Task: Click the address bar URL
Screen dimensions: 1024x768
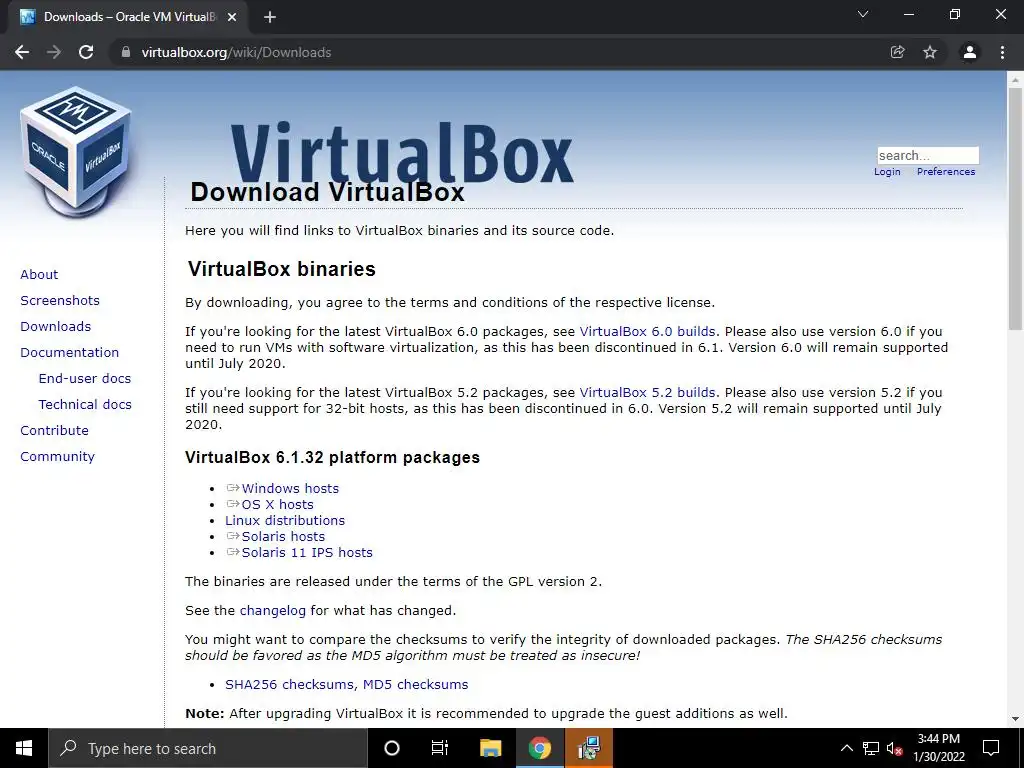Action: point(236,52)
